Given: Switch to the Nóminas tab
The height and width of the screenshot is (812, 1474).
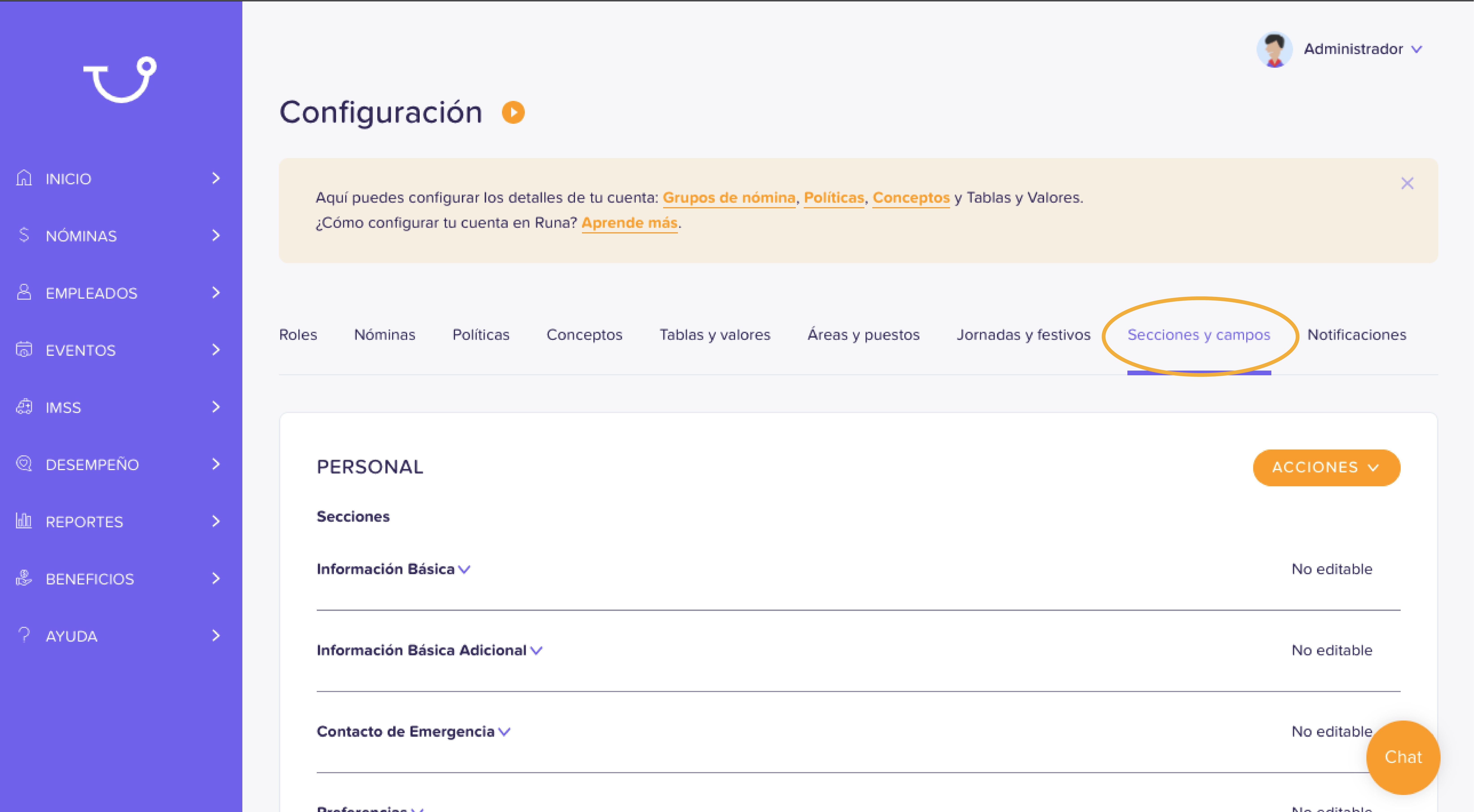Looking at the screenshot, I should click(x=384, y=335).
